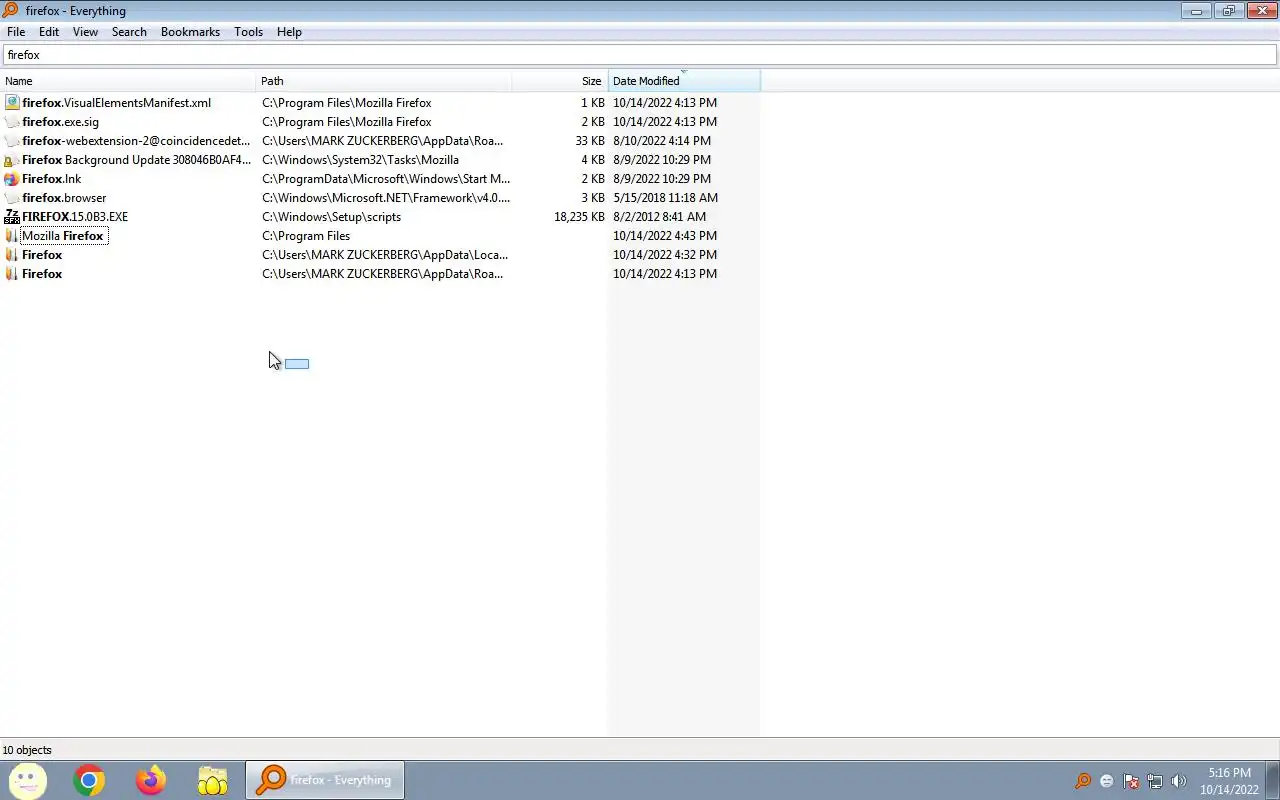The width and height of the screenshot is (1280, 800).
Task: Click the action center flag tray icon
Action: point(1131,781)
